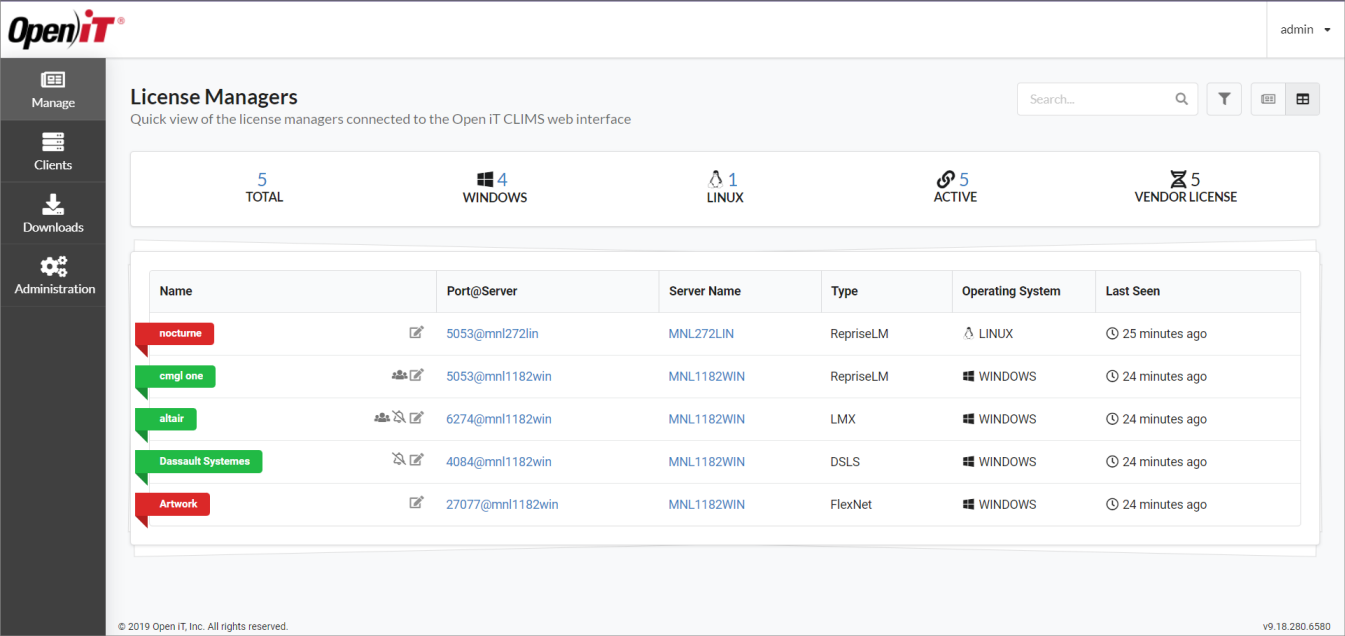Open MNL1182WIN server in Dassault Systemes row
The image size is (1345, 636).
706,462
